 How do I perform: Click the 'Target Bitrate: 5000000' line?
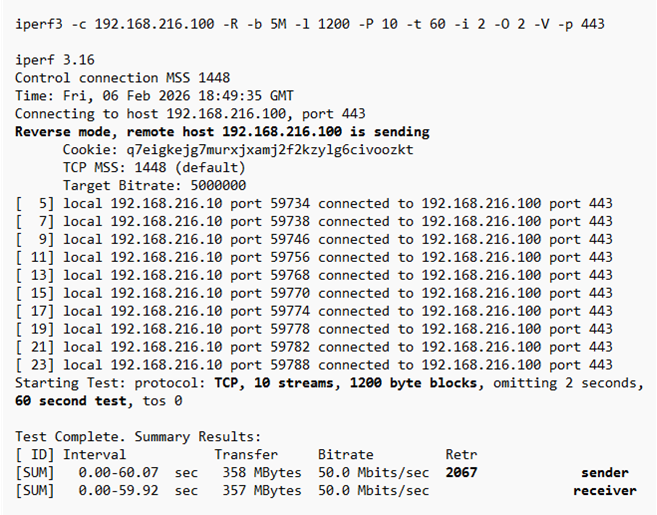point(154,185)
